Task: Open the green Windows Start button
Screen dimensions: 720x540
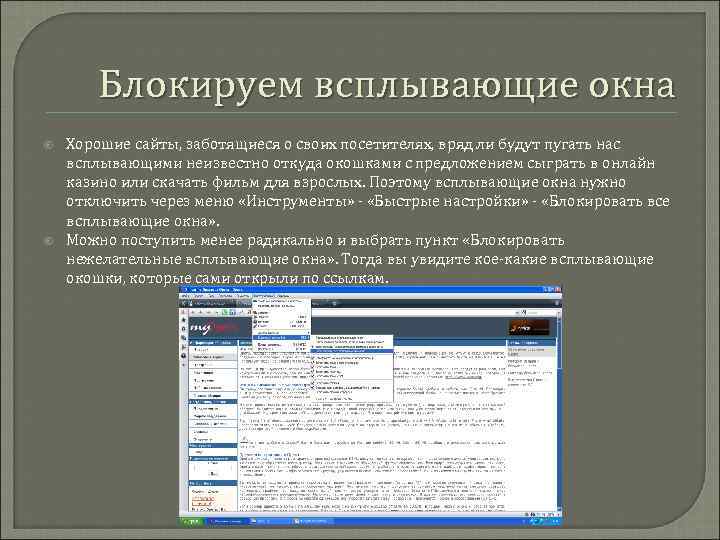Action: pos(192,522)
